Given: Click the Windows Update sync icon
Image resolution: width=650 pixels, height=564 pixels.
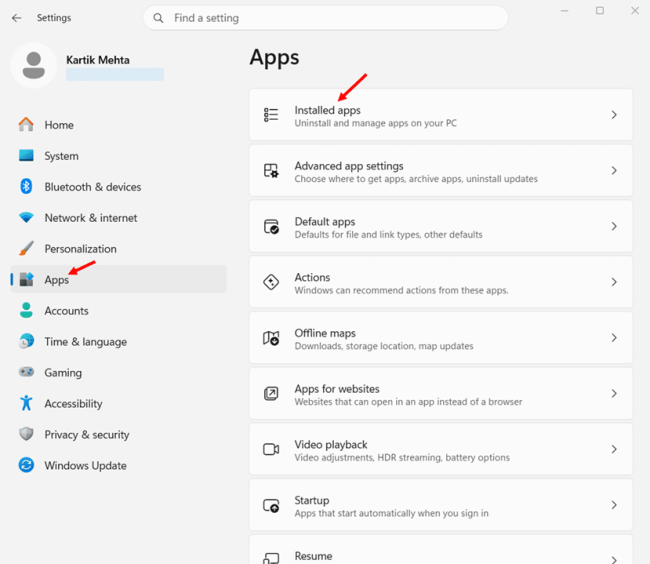Looking at the screenshot, I should (x=26, y=465).
